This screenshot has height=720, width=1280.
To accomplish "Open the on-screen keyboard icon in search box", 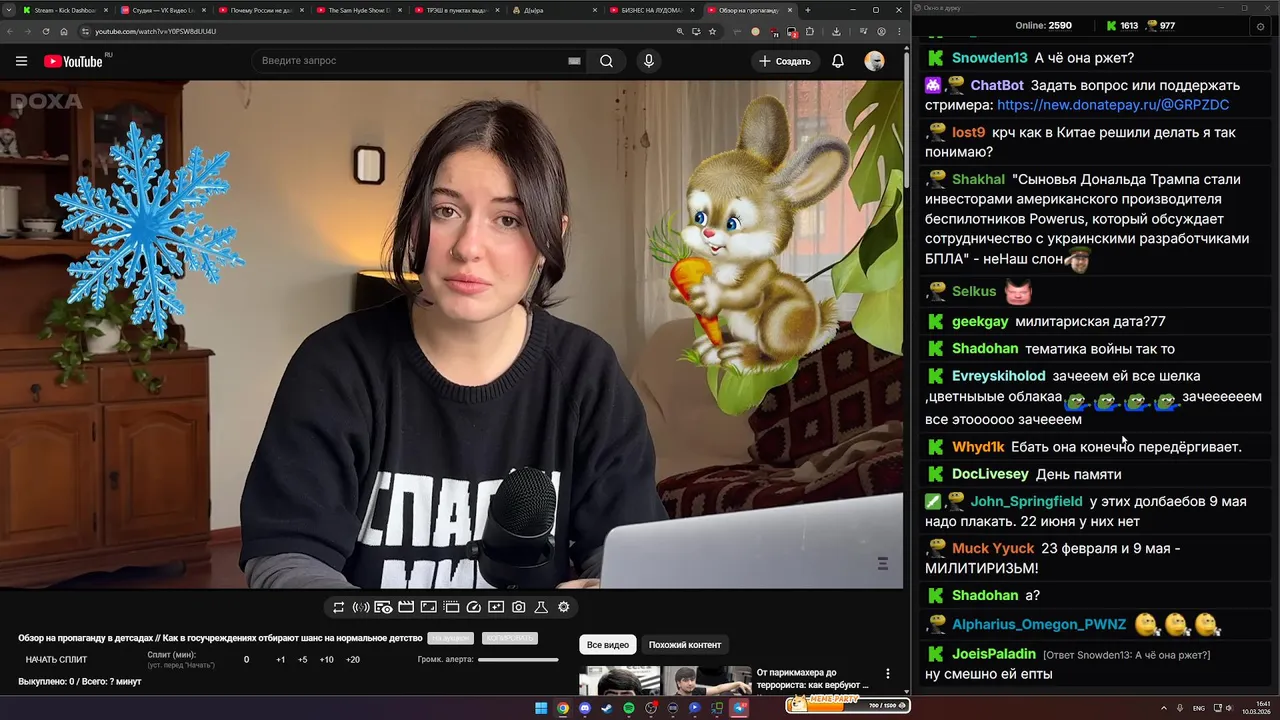I will (x=574, y=61).
